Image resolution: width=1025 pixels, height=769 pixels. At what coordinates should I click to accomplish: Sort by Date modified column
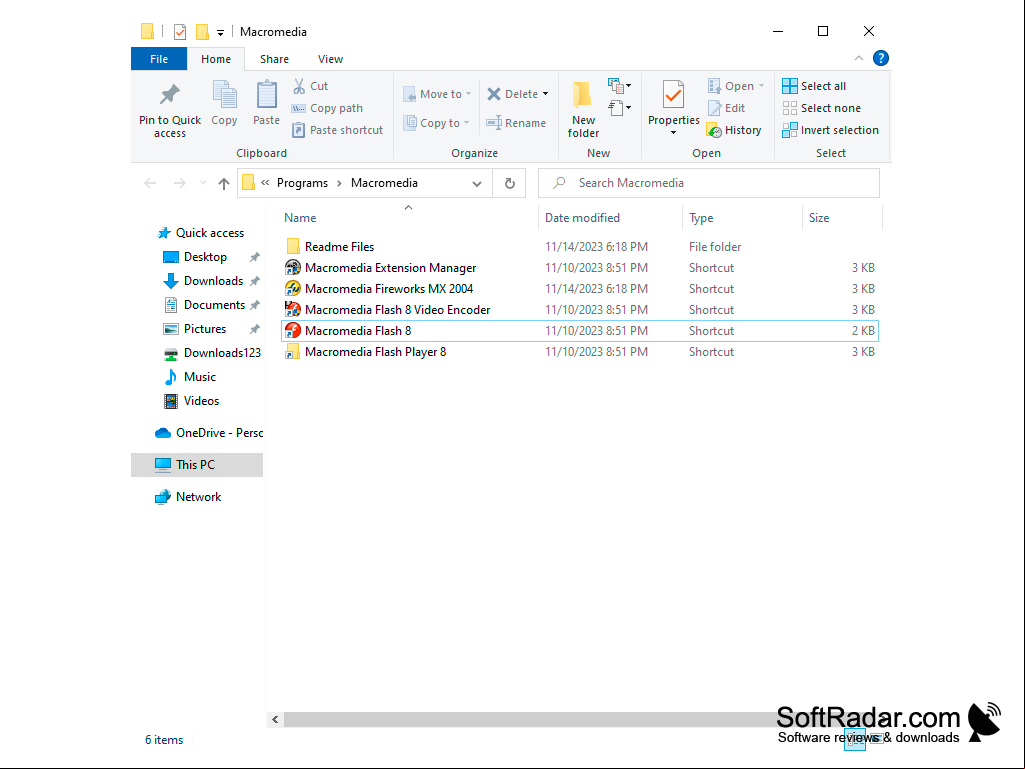click(x=582, y=218)
